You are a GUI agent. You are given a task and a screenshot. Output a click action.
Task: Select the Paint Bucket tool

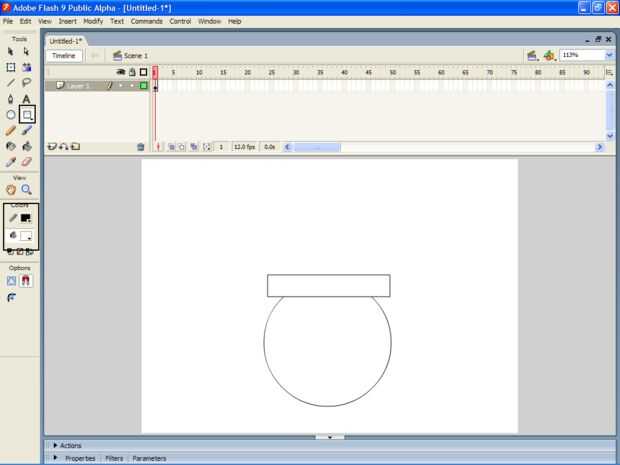(x=26, y=146)
